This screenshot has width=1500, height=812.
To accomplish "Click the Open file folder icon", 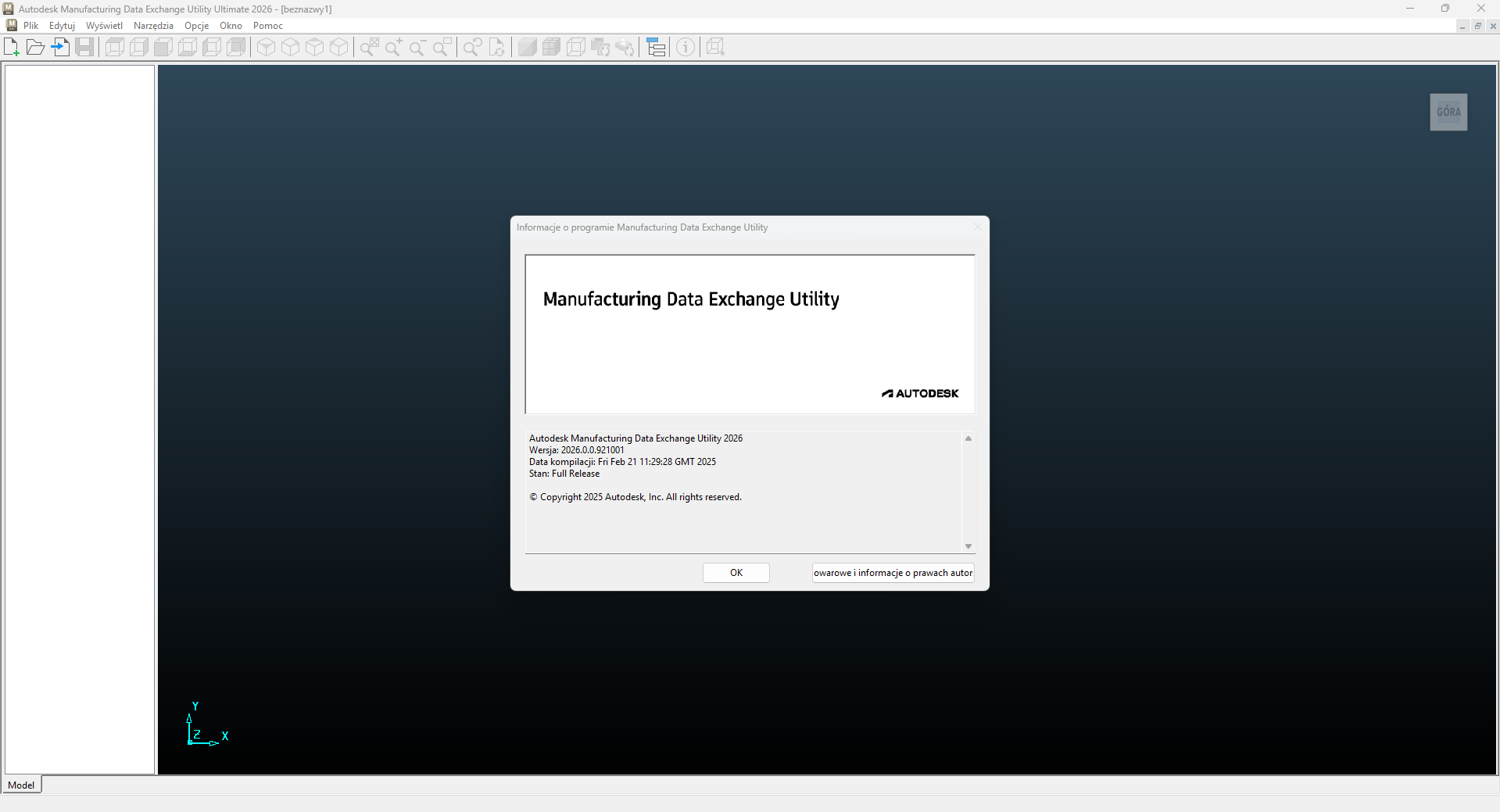I will 35,48.
